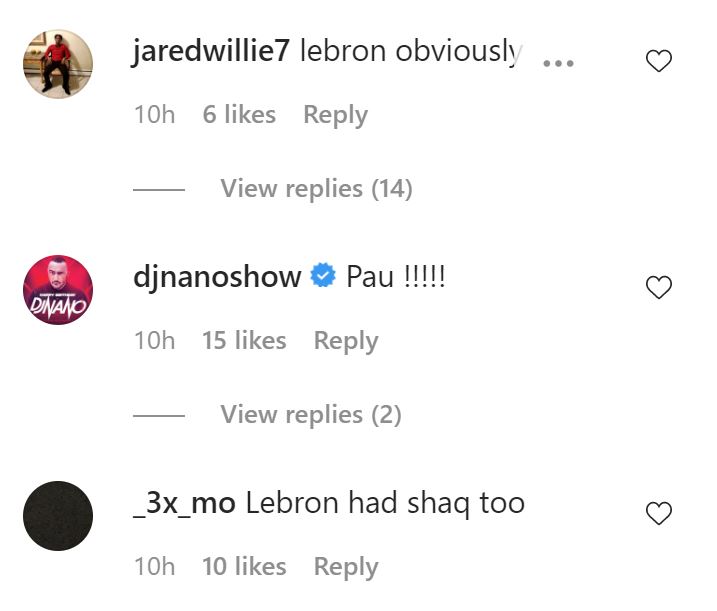717x611 pixels.
Task: Open the _3x_mo username link
Action: pyautogui.click(x=184, y=503)
